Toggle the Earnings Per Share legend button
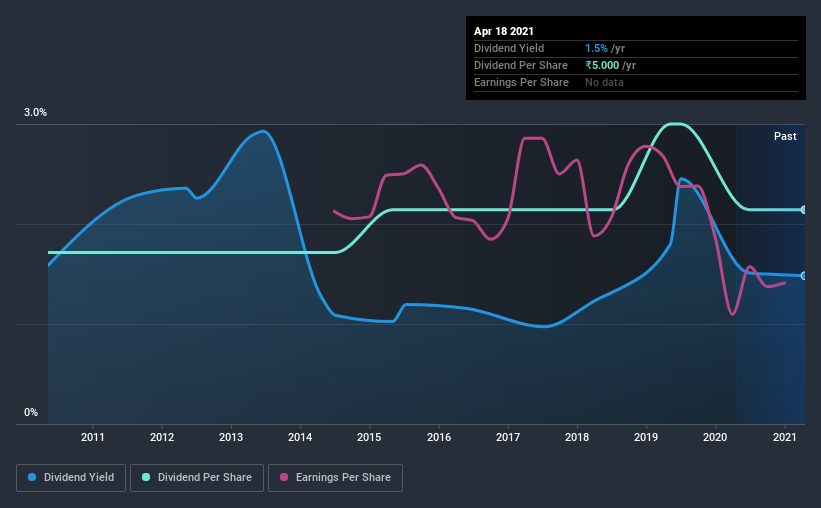821x508 pixels. pos(335,478)
